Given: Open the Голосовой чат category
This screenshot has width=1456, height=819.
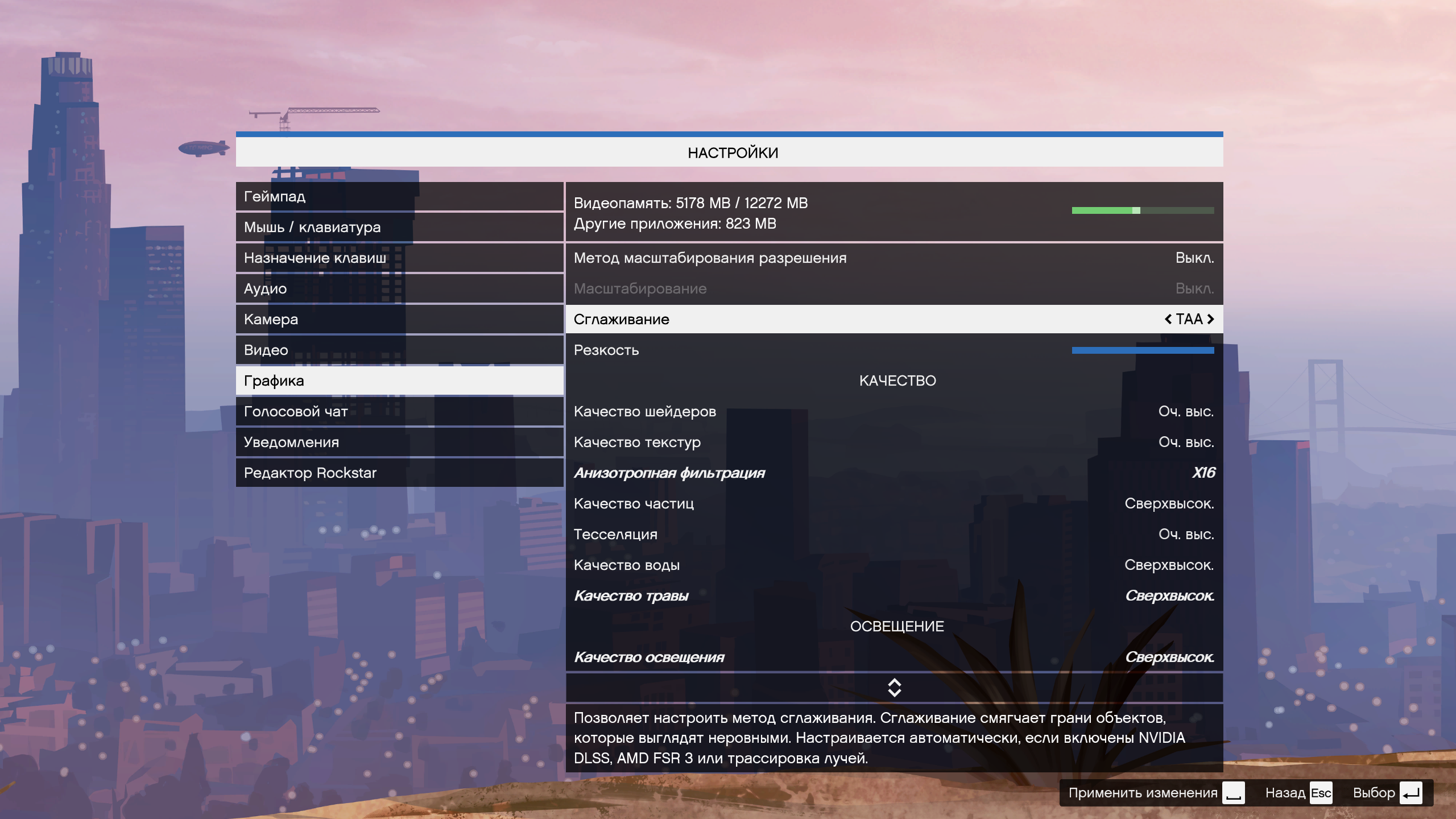Looking at the screenshot, I should coord(399,411).
